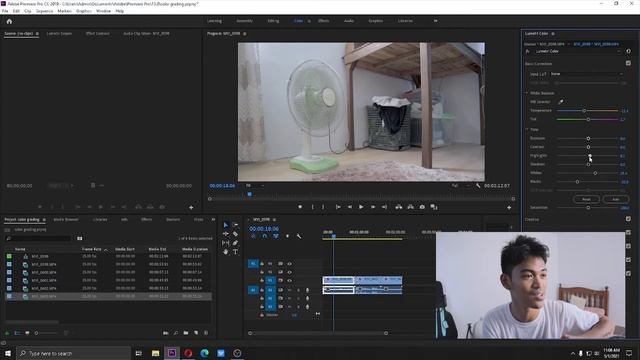
Task: Click the Home icon
Action: [x=9, y=21]
